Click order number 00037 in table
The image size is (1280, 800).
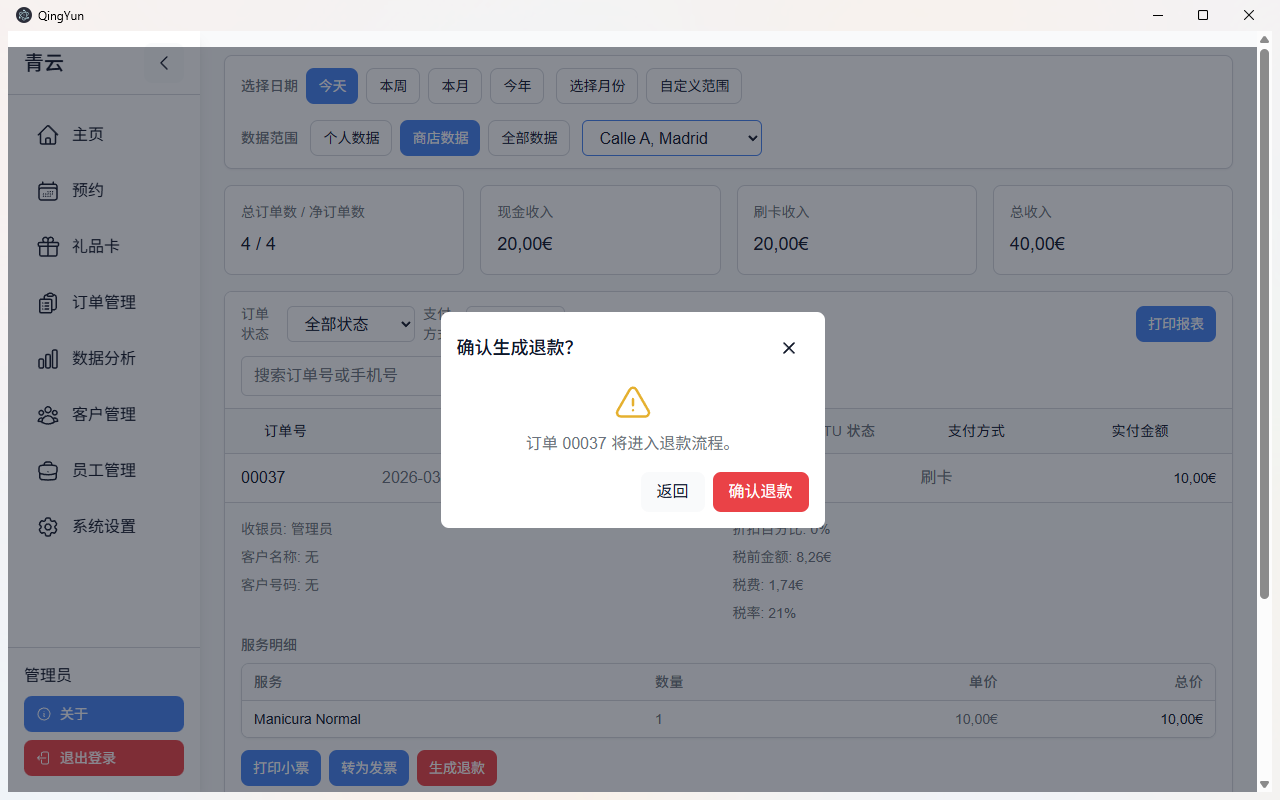(x=263, y=478)
